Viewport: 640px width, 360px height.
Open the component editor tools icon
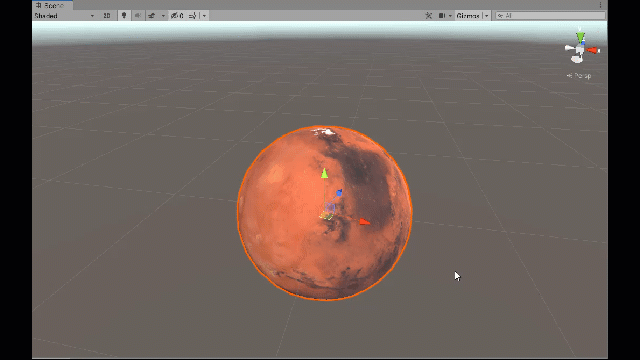pyautogui.click(x=429, y=16)
